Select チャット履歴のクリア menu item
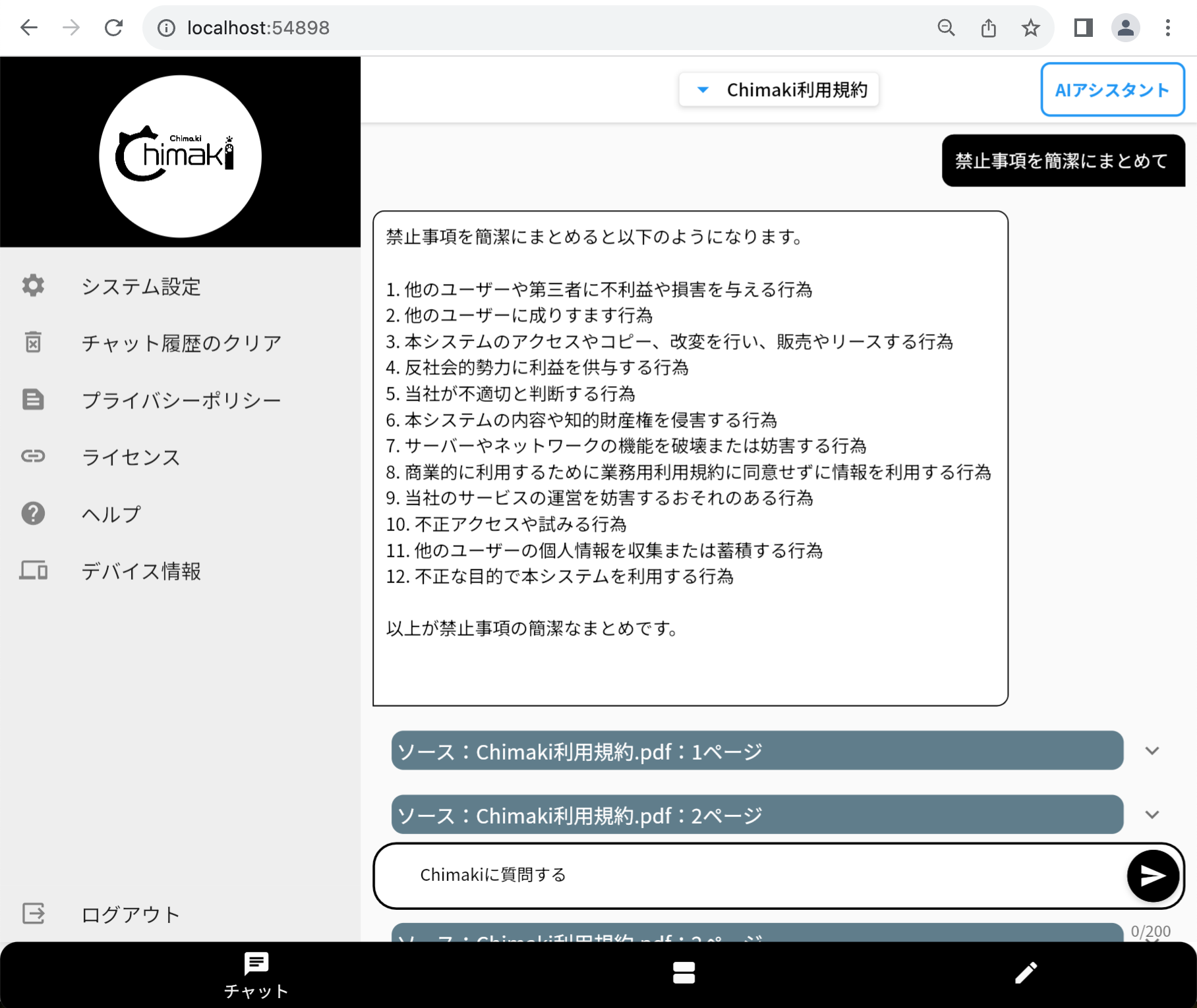1197x1008 pixels. (x=181, y=343)
